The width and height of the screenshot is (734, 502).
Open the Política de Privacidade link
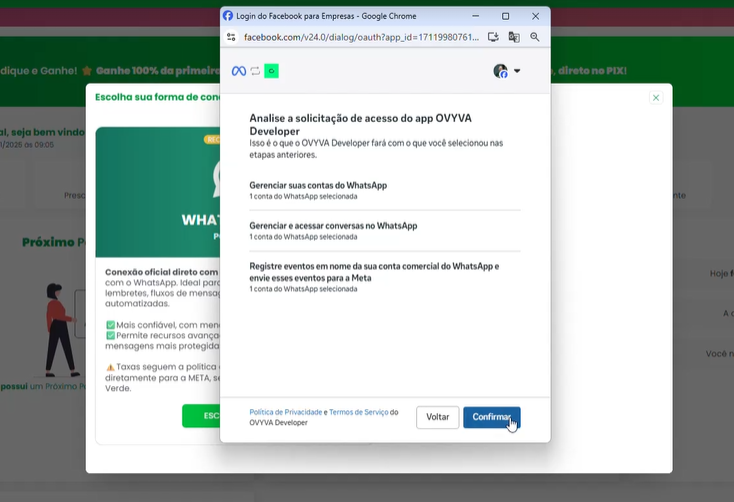tap(285, 412)
